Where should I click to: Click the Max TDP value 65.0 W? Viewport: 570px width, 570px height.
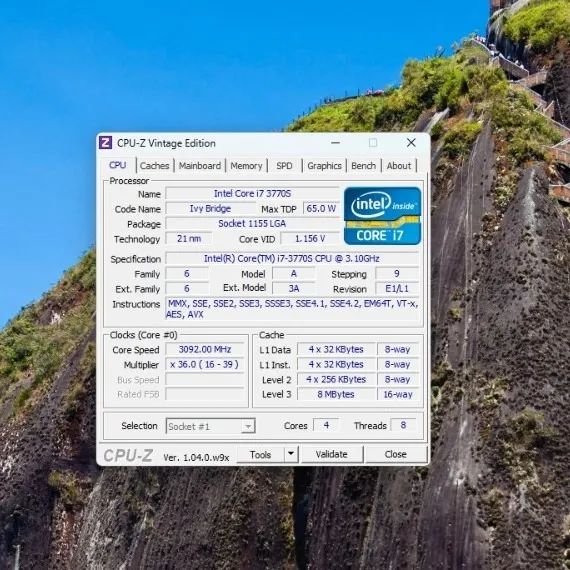coord(321,209)
